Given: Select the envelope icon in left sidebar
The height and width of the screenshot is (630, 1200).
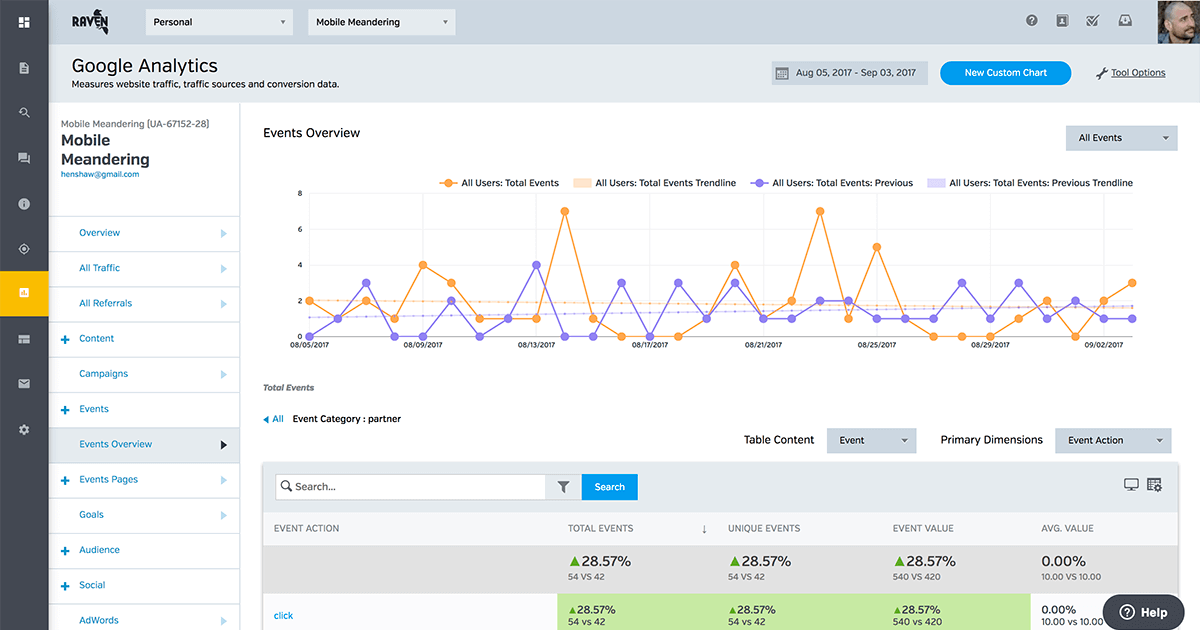Looking at the screenshot, I should pyautogui.click(x=24, y=384).
